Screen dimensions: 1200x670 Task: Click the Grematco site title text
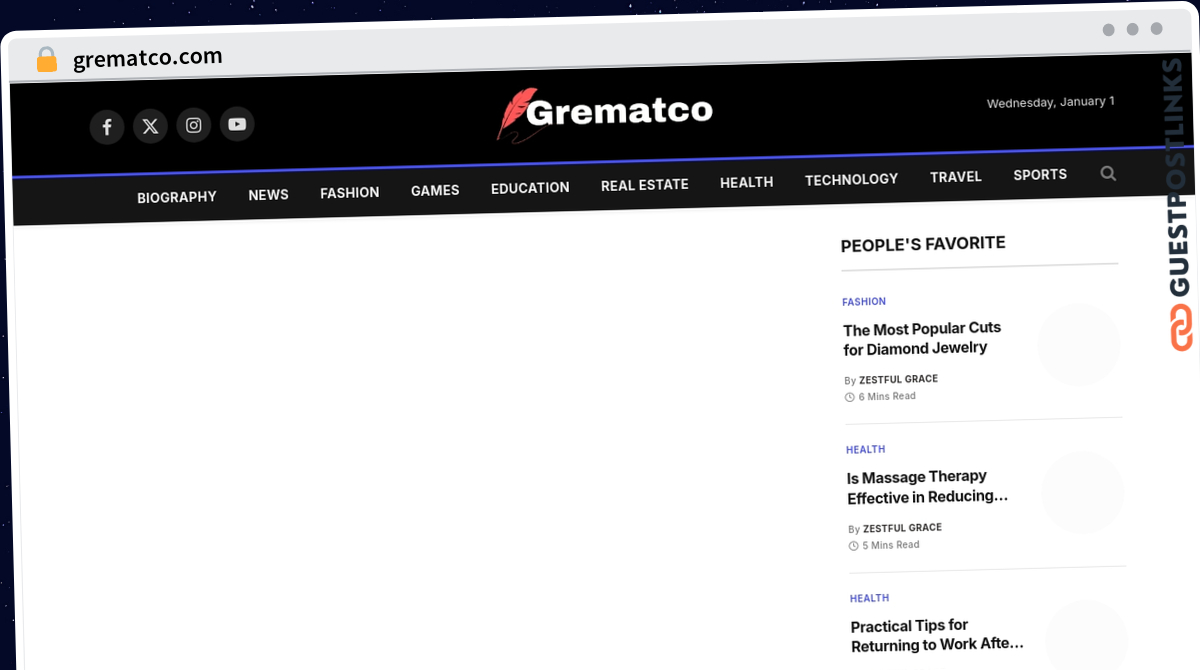619,110
